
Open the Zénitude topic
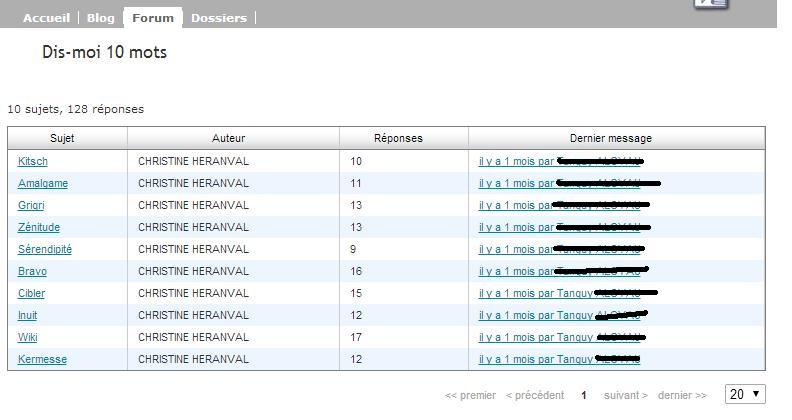click(x=39, y=227)
